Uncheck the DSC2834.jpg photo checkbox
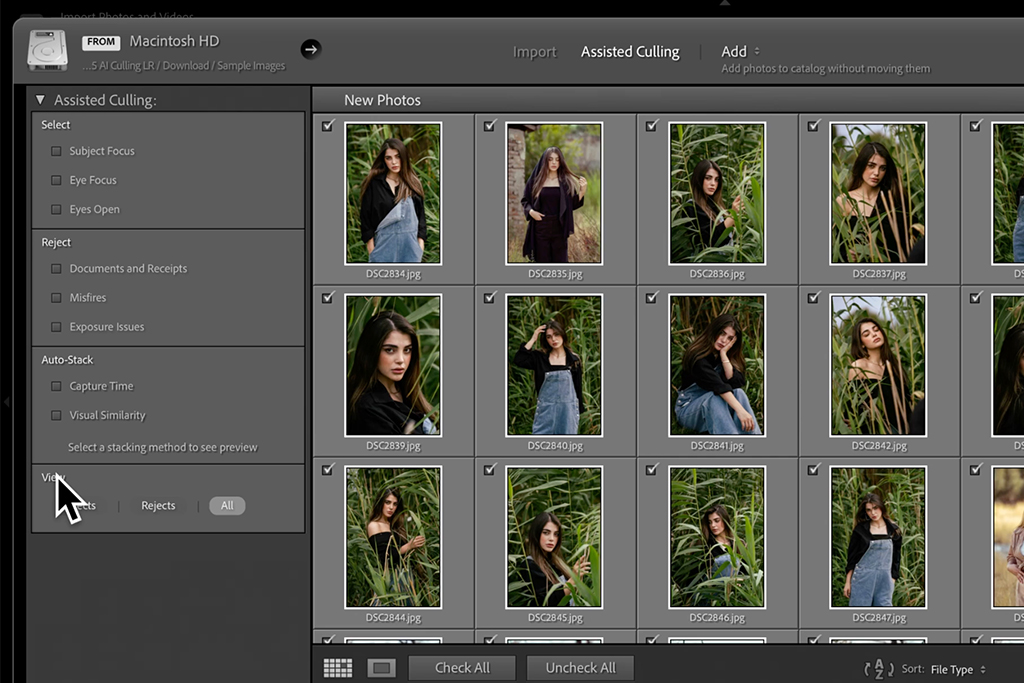Viewport: 1024px width, 683px height. [328, 126]
